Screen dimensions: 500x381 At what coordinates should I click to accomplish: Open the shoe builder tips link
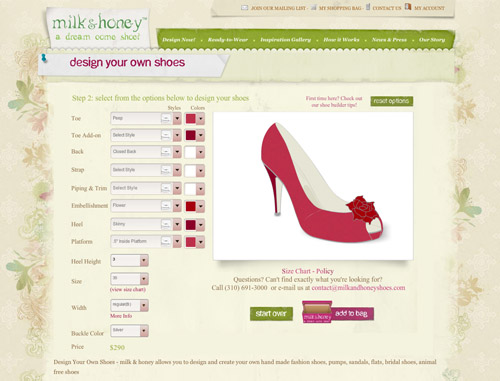334,102
